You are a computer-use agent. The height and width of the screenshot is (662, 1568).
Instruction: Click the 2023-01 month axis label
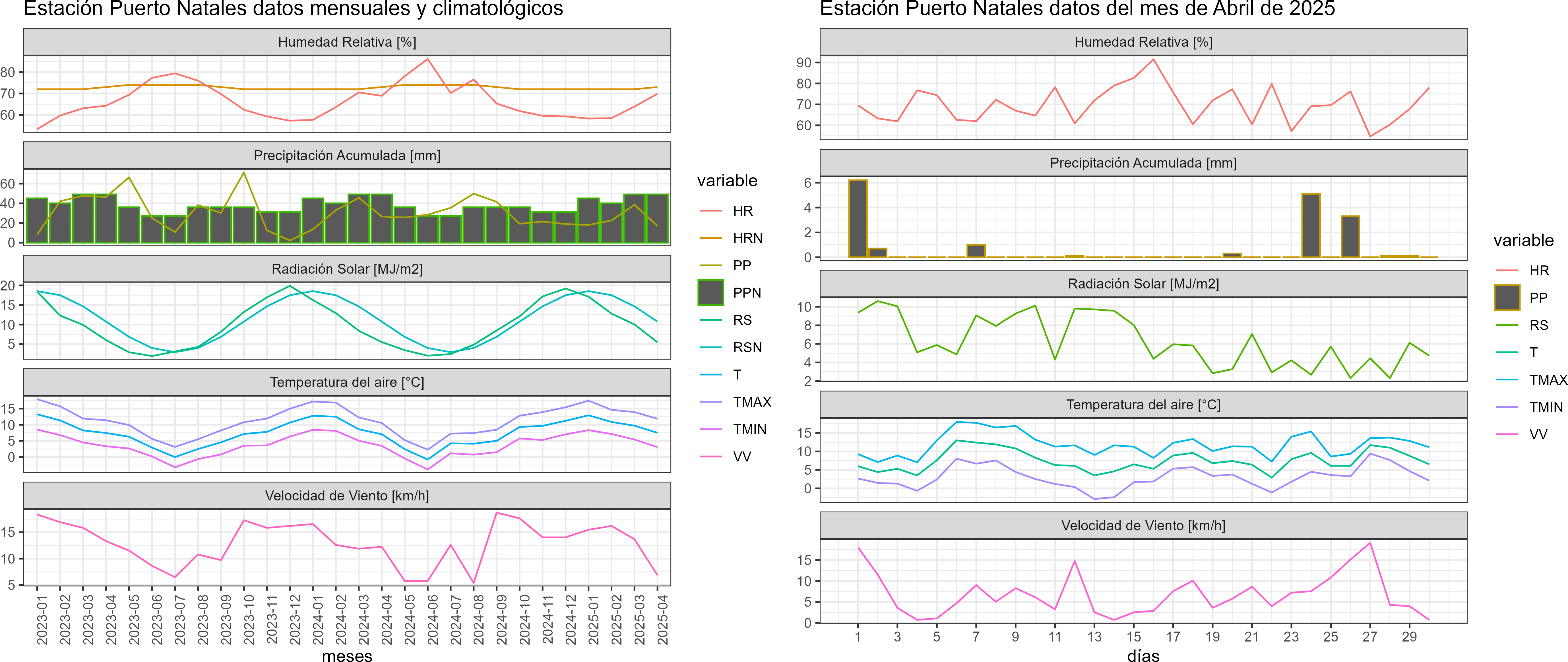(42, 619)
